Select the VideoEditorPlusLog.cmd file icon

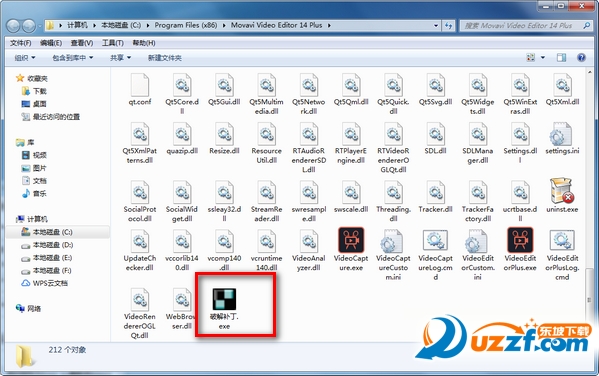click(x=562, y=240)
